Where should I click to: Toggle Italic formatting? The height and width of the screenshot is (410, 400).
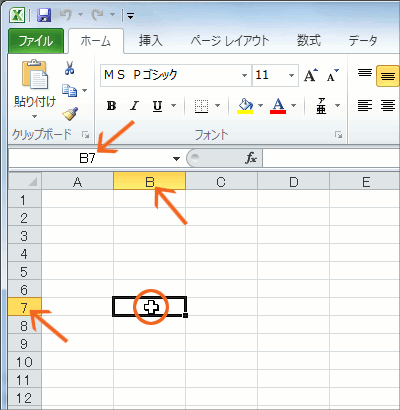134,106
